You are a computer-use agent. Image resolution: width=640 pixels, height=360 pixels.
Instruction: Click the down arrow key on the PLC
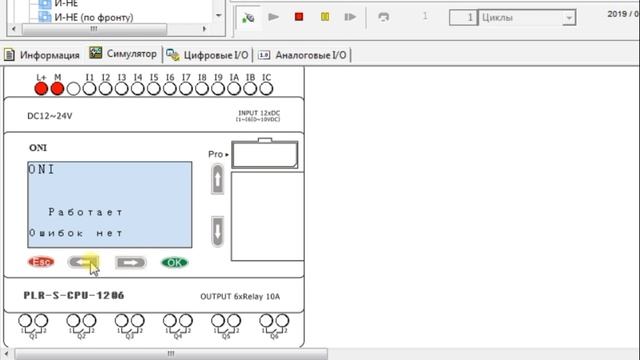pos(218,231)
